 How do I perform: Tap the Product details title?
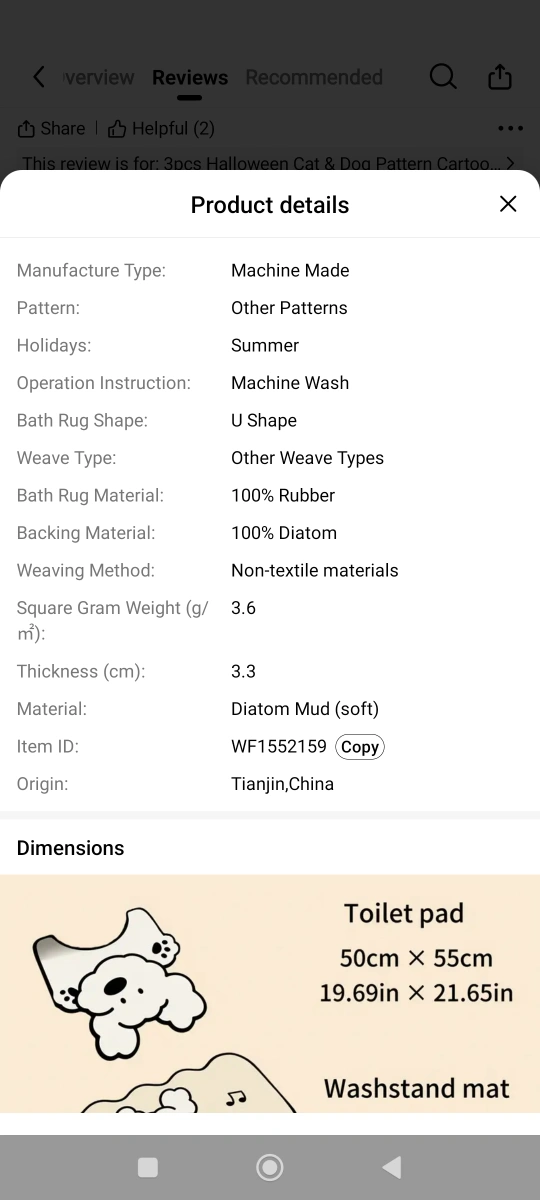click(x=270, y=205)
